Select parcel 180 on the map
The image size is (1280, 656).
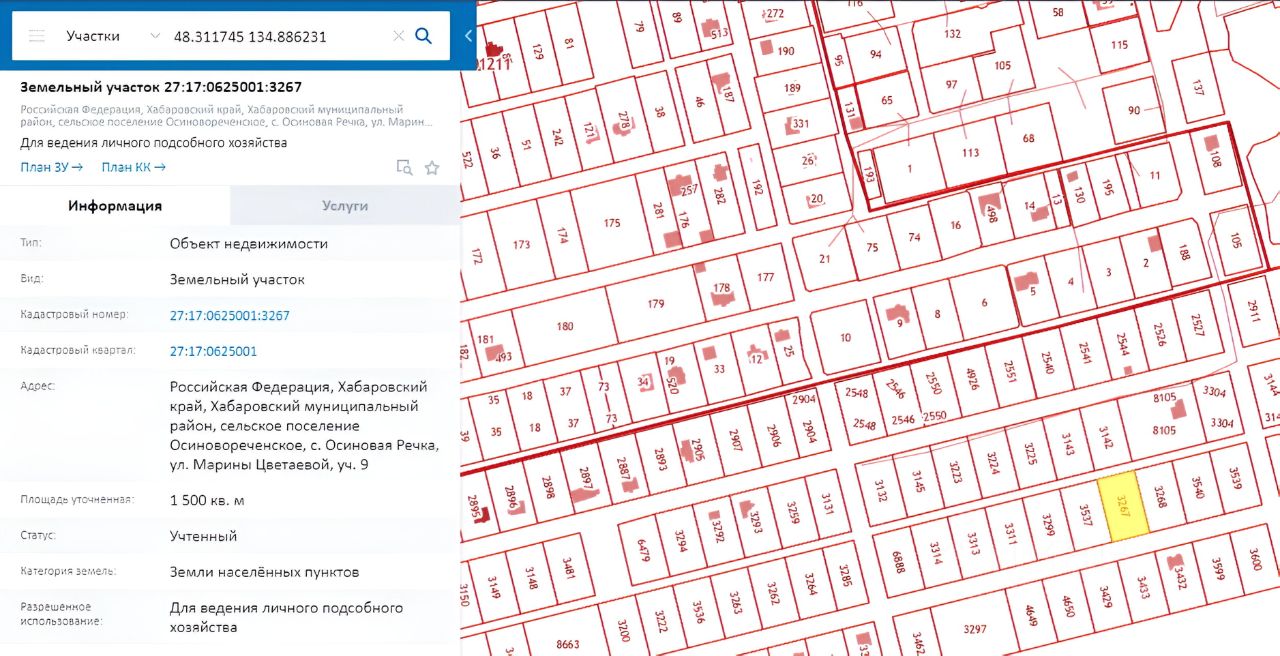coord(564,326)
